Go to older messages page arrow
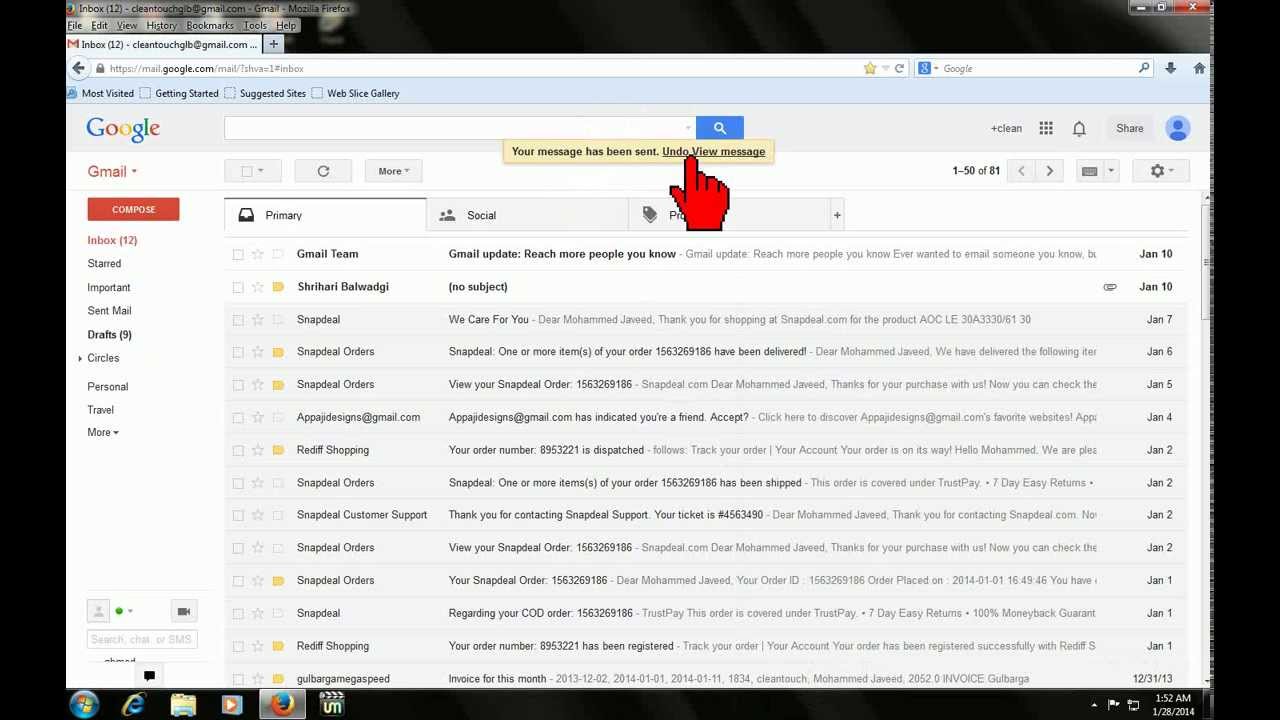Screen dimensions: 1280x720 1050,171
